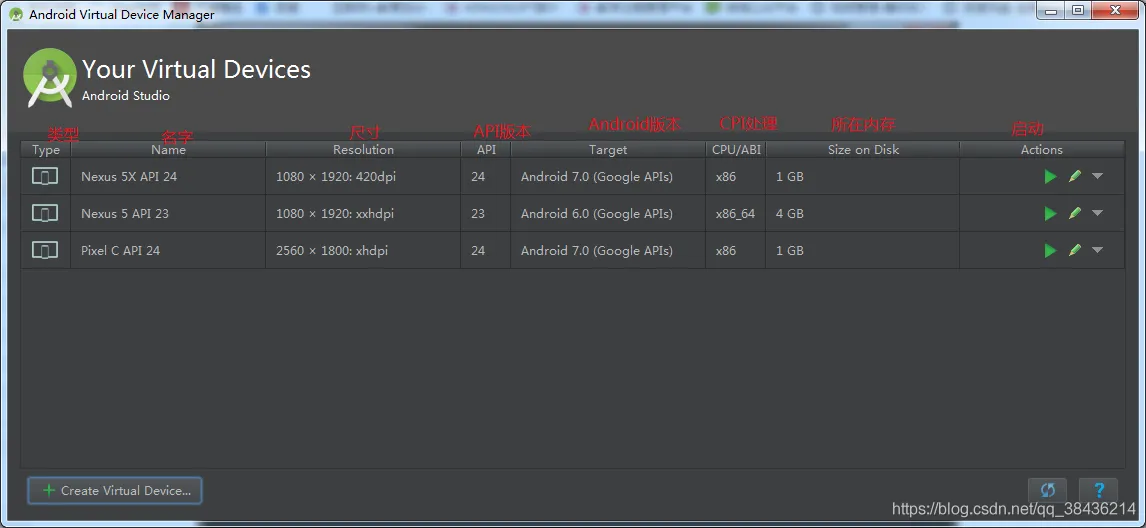Open more actions for Nexus 5 API 23
The image size is (1146, 528).
coord(1097,213)
